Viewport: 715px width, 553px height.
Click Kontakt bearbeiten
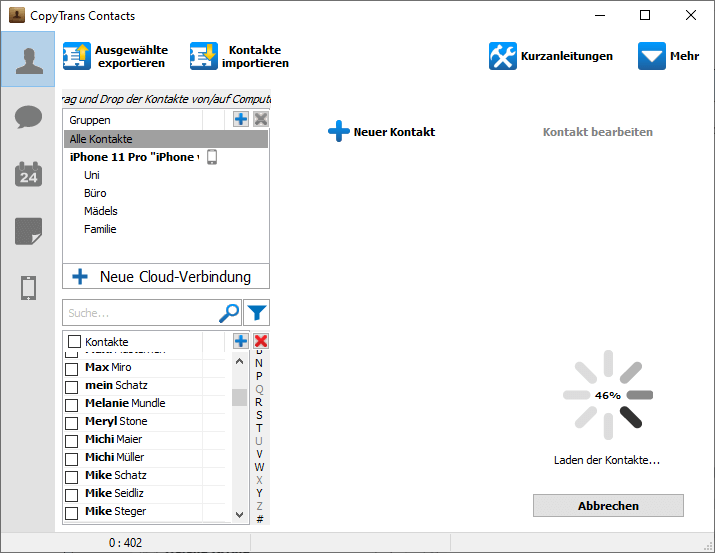[597, 132]
